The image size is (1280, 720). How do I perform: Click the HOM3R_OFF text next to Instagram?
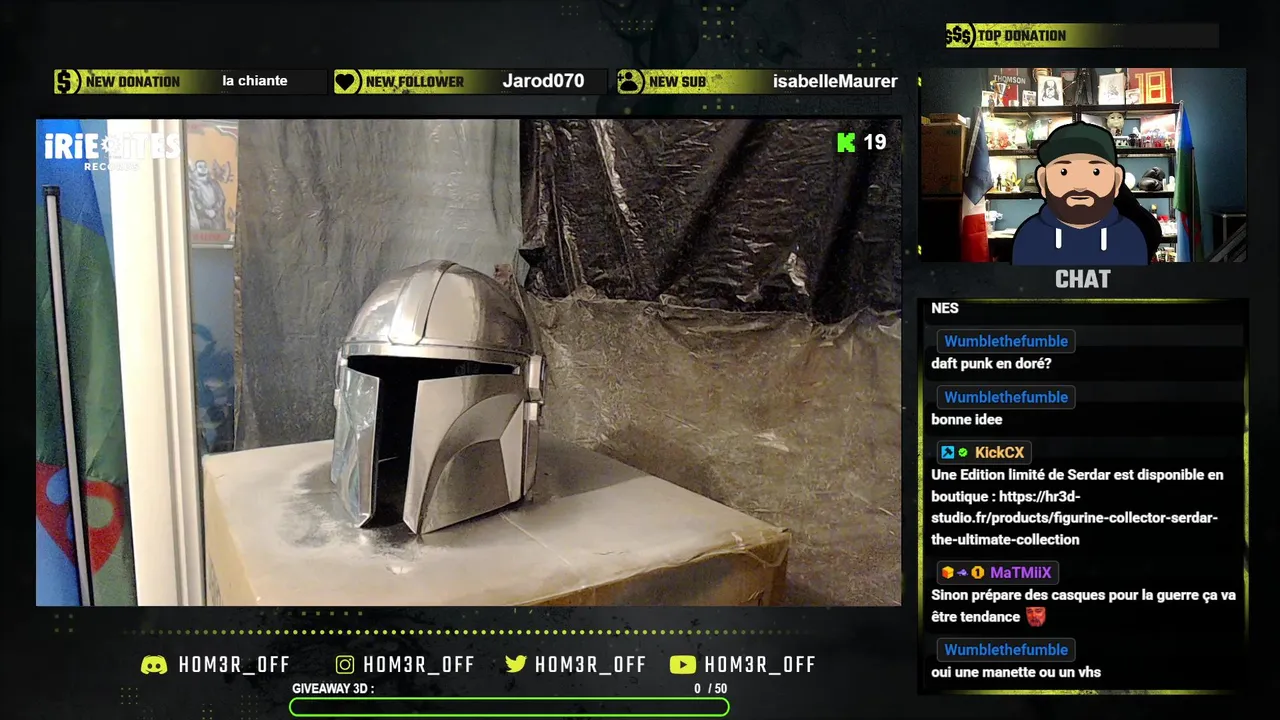(419, 665)
